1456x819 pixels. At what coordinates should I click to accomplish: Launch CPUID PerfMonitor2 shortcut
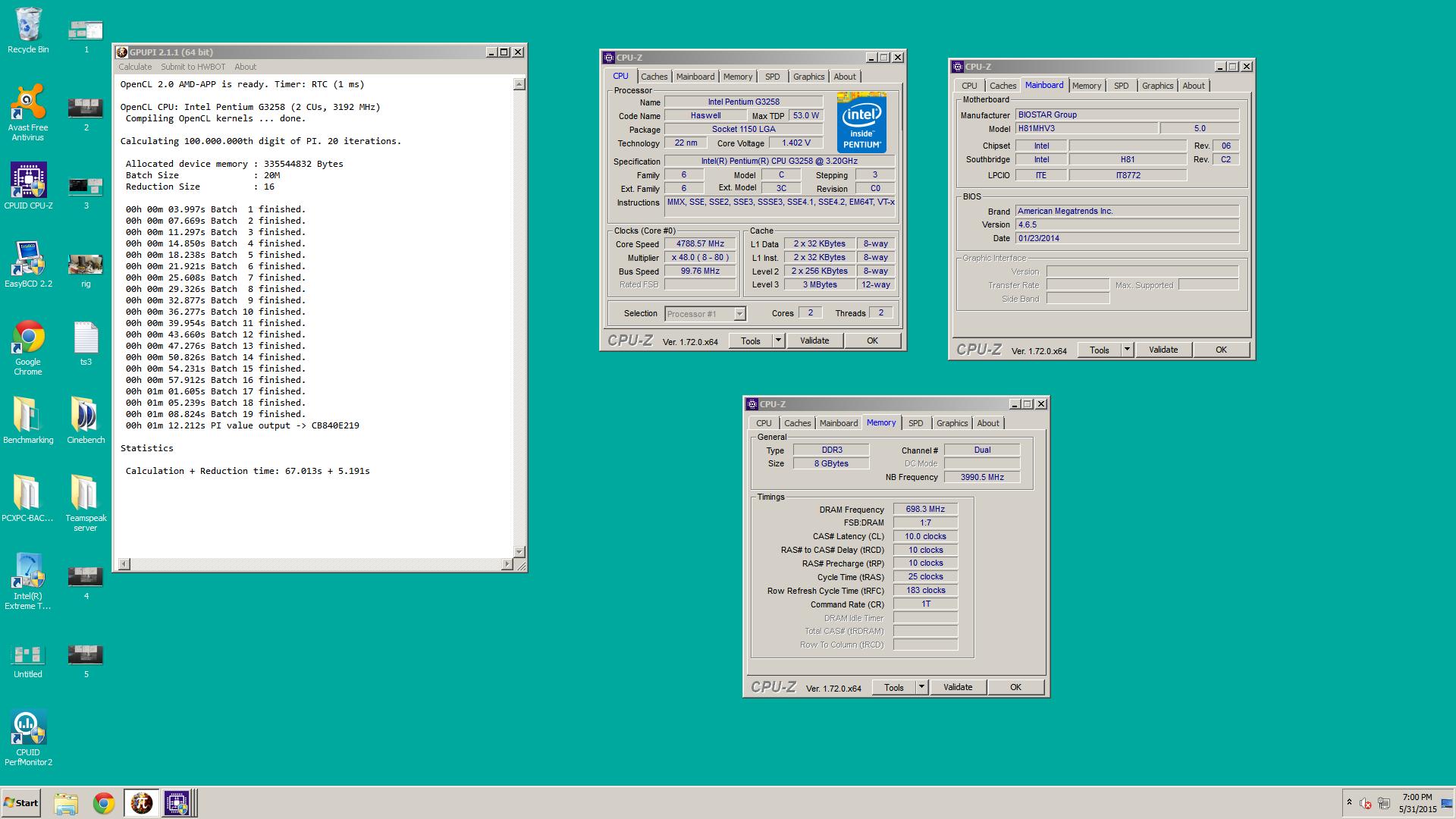point(28,738)
